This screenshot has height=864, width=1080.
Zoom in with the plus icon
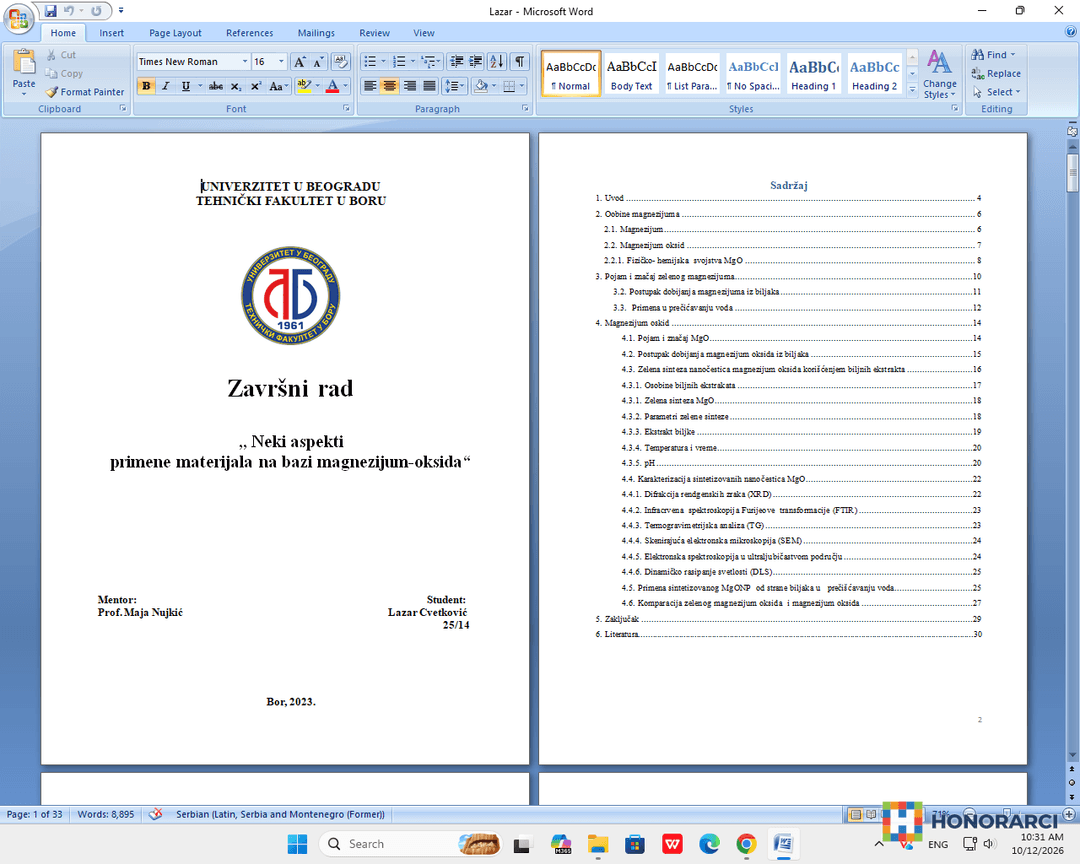coord(1069,814)
